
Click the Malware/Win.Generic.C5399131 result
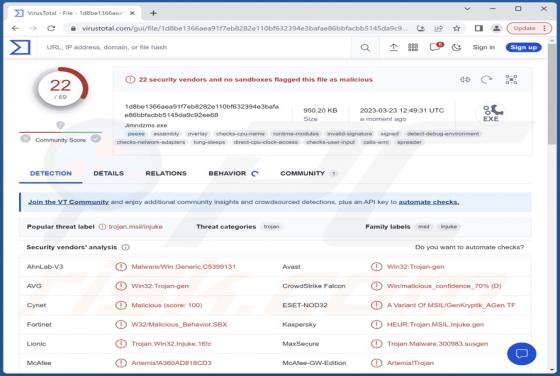[x=184, y=267]
